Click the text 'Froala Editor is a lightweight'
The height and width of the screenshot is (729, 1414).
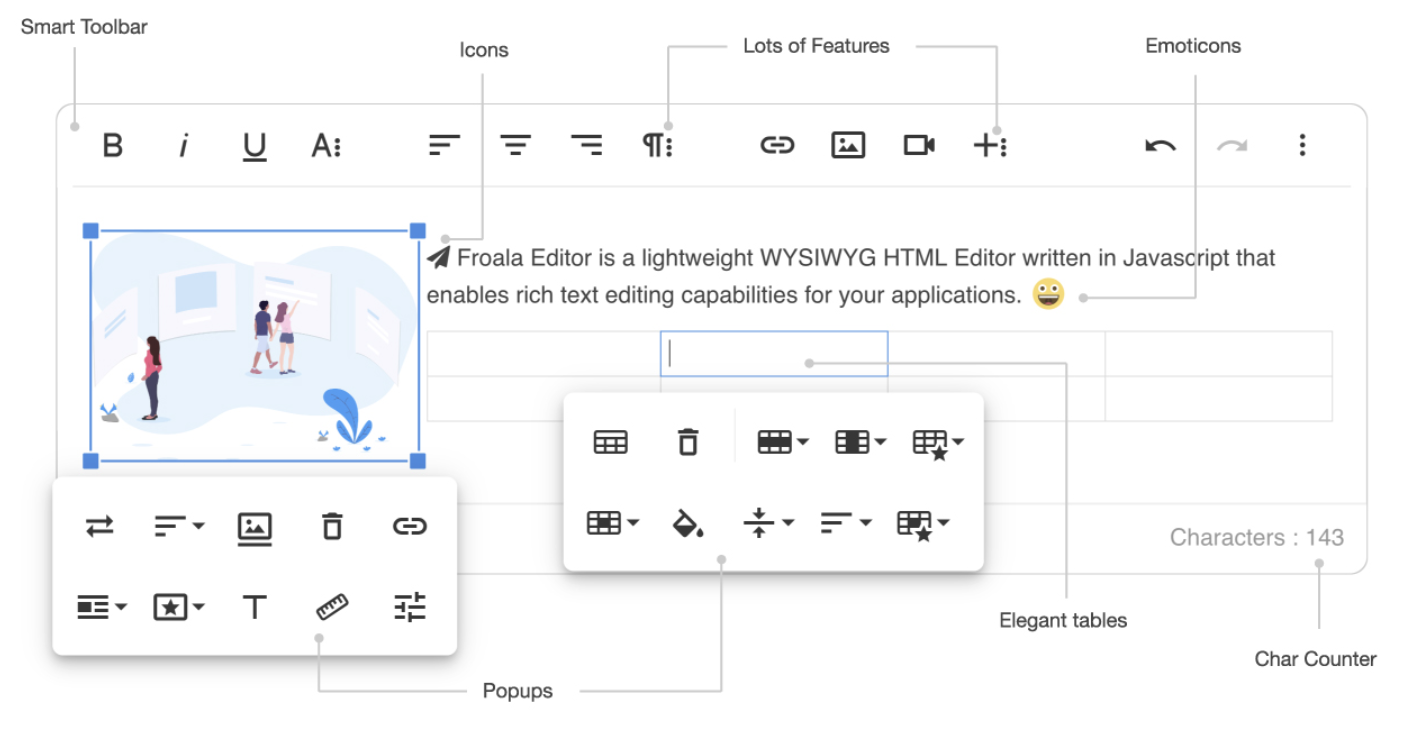point(606,258)
